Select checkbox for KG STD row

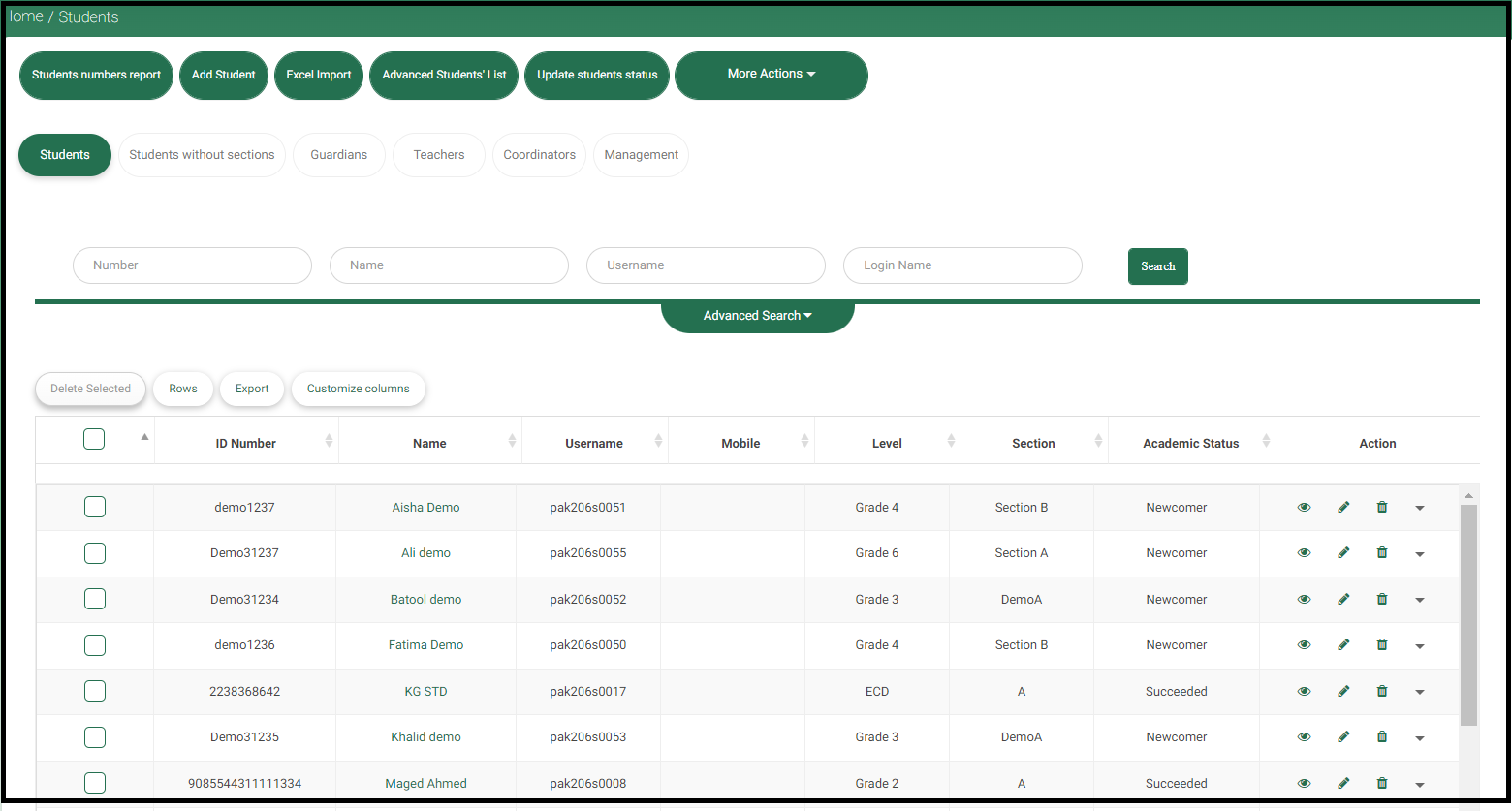click(x=95, y=691)
